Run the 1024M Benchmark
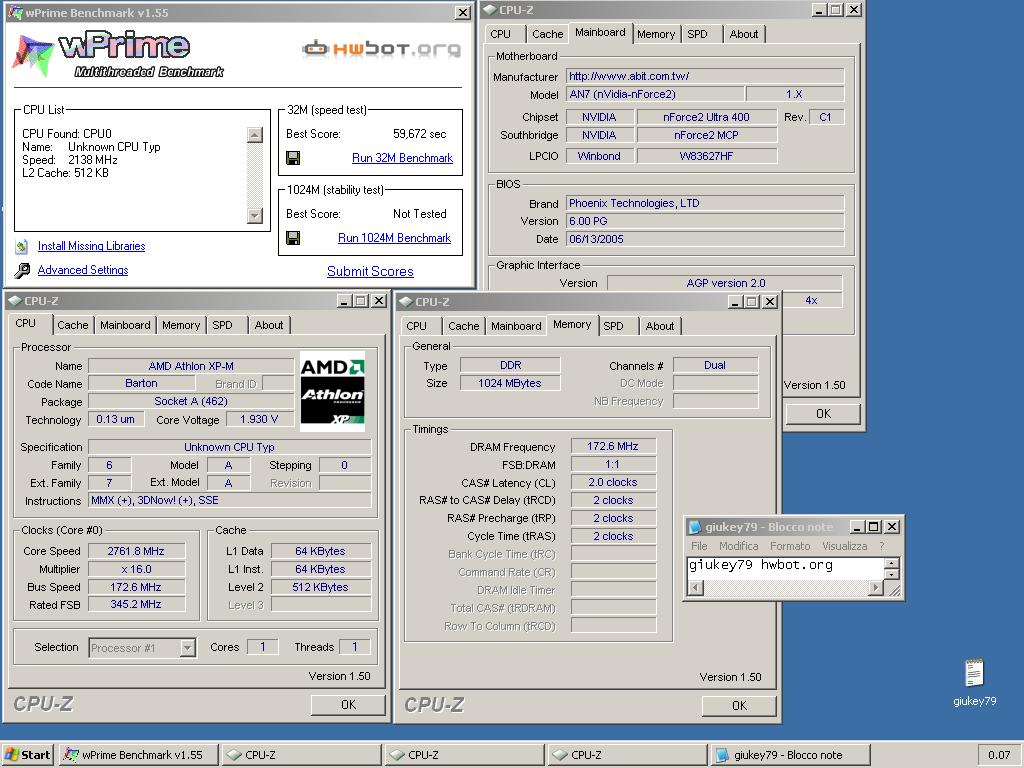The image size is (1024, 768). pyautogui.click(x=394, y=238)
